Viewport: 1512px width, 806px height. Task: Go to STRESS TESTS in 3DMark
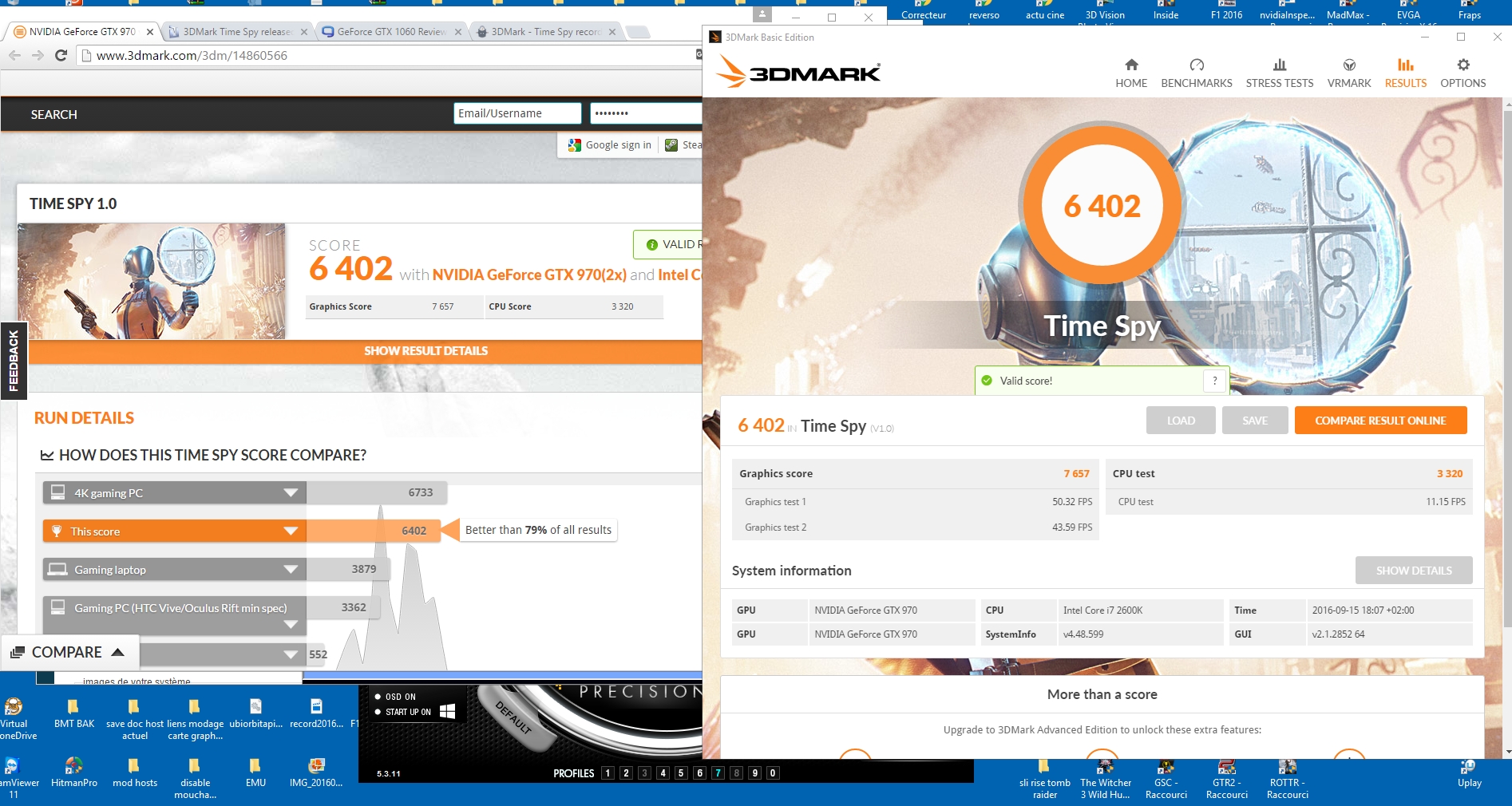pyautogui.click(x=1279, y=73)
